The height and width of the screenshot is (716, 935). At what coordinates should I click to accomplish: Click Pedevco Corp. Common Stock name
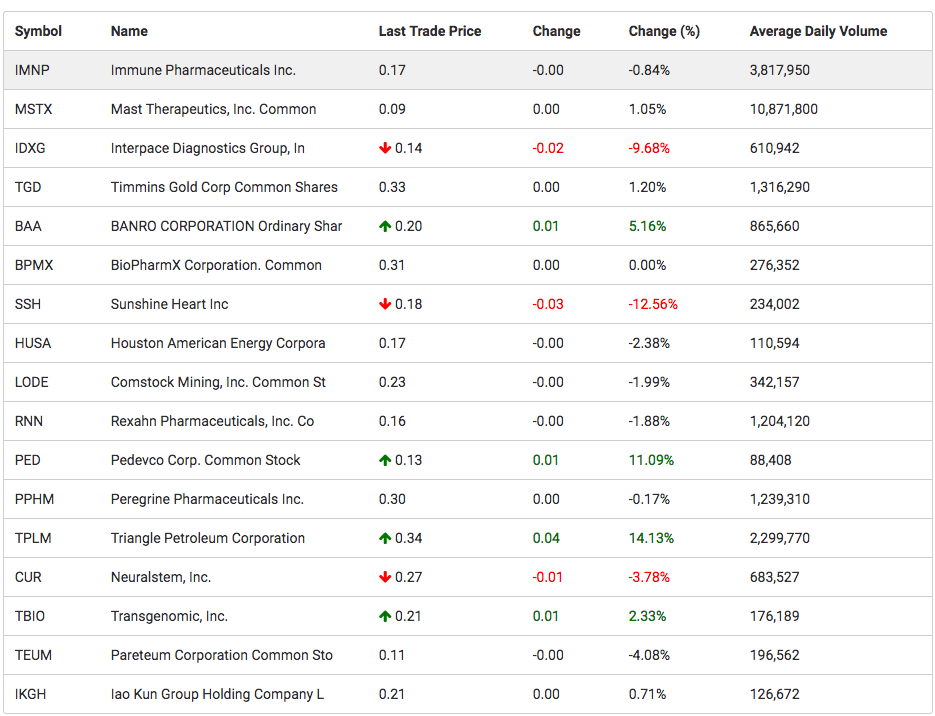tap(206, 460)
